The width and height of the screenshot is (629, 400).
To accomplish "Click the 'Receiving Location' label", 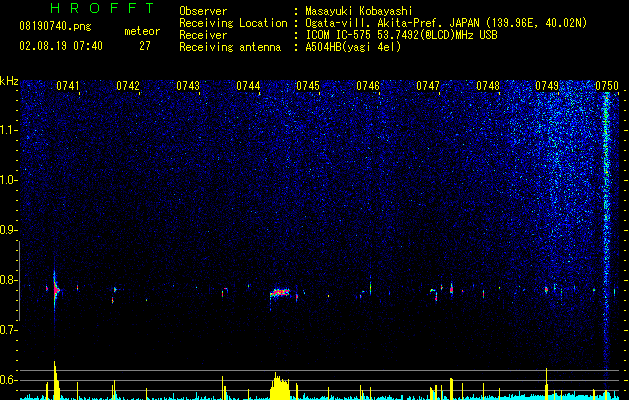I will pos(233,23).
